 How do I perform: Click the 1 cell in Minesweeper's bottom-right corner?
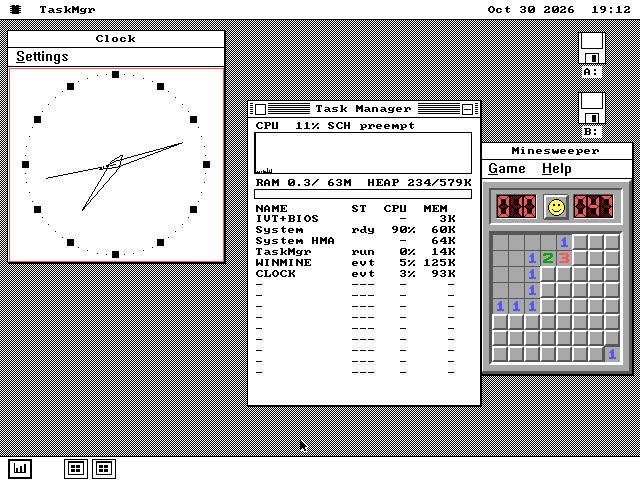612,354
